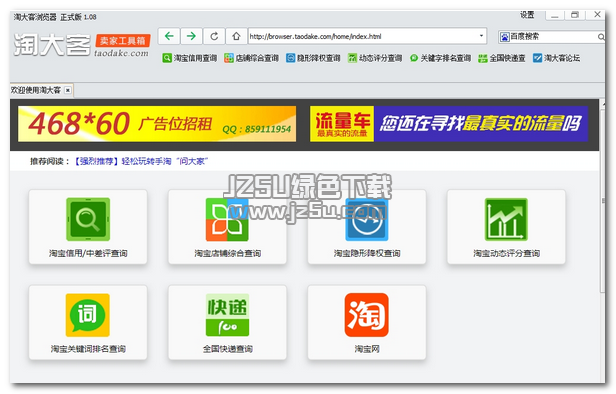This screenshot has height=394, width=616.
Task: Open the 设置 settings menu
Action: point(527,15)
